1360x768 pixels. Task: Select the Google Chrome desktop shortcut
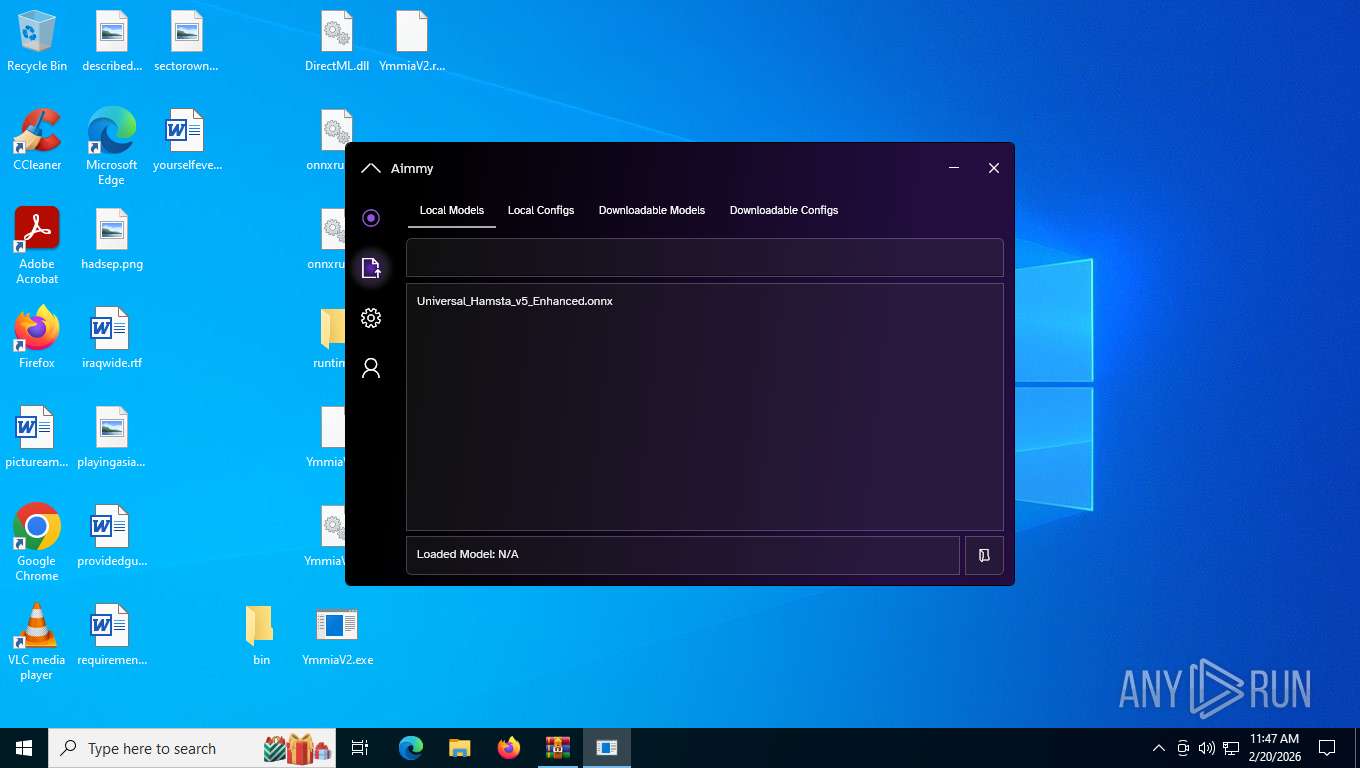pos(37,542)
